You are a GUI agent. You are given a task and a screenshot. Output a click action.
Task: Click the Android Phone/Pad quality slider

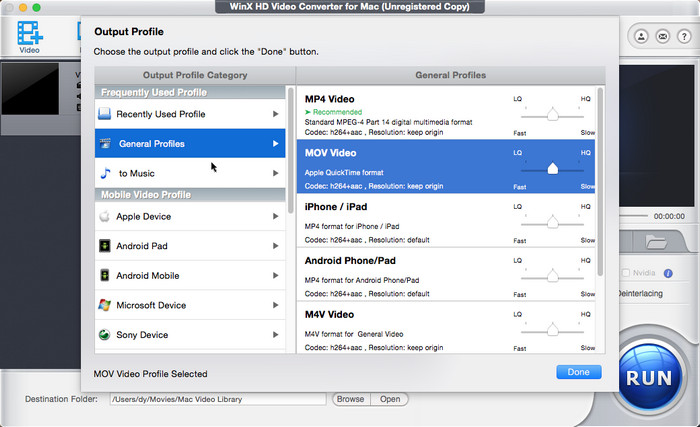coord(553,276)
